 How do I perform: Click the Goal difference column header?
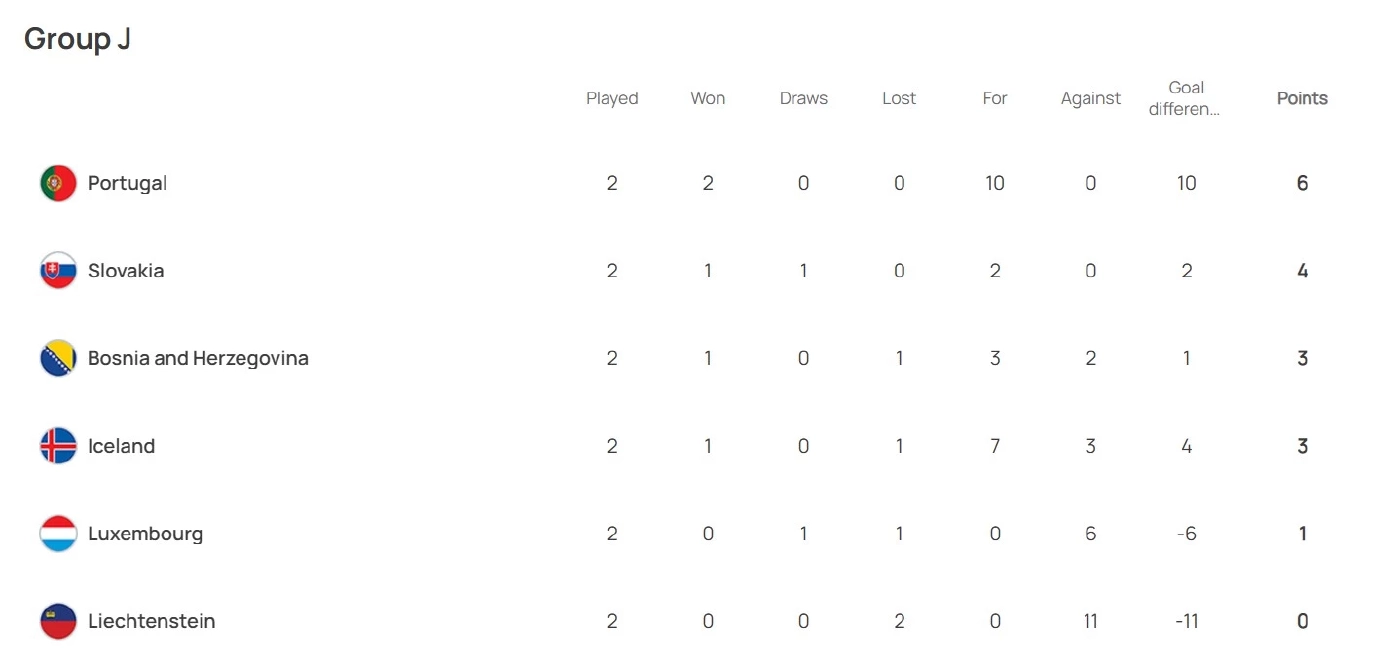(1186, 98)
